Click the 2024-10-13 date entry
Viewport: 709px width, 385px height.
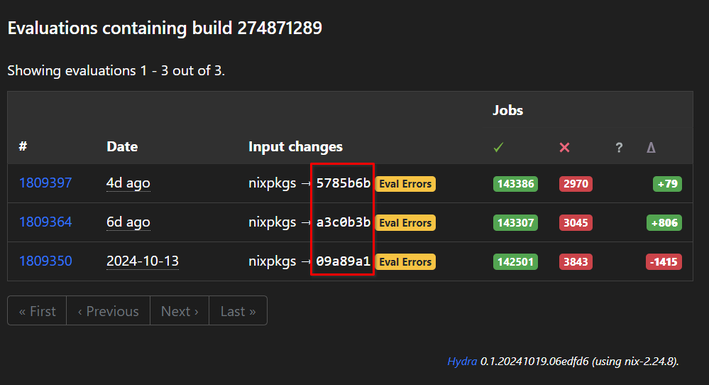142,261
